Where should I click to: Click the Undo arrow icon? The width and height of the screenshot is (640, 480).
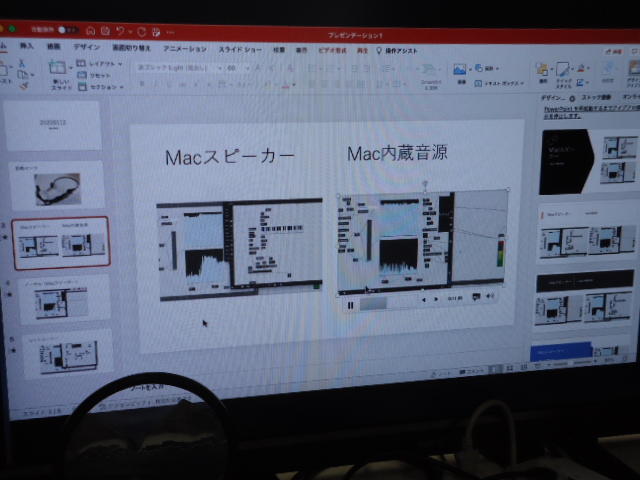point(120,31)
